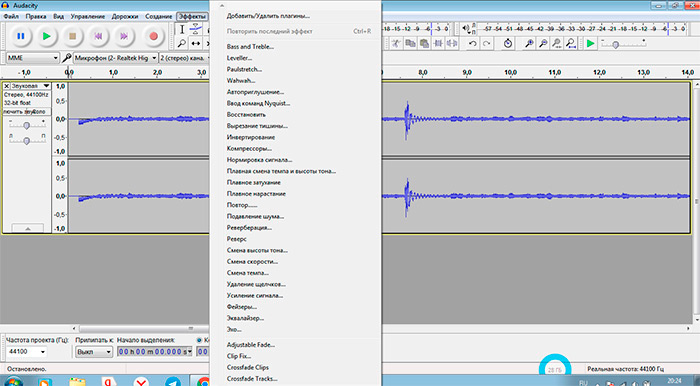Select the Selection (I-beam) tool
This screenshot has width=700, height=386.
pyautogui.click(x=182, y=30)
